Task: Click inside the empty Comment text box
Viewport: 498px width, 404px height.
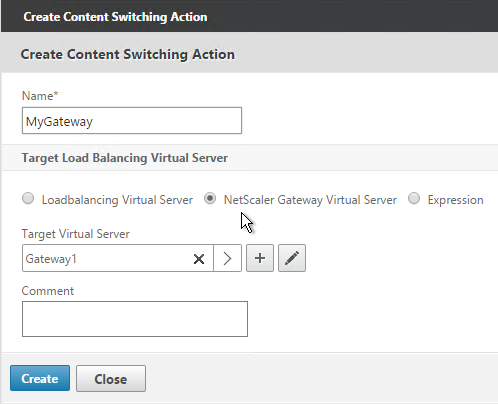Action: coord(135,319)
